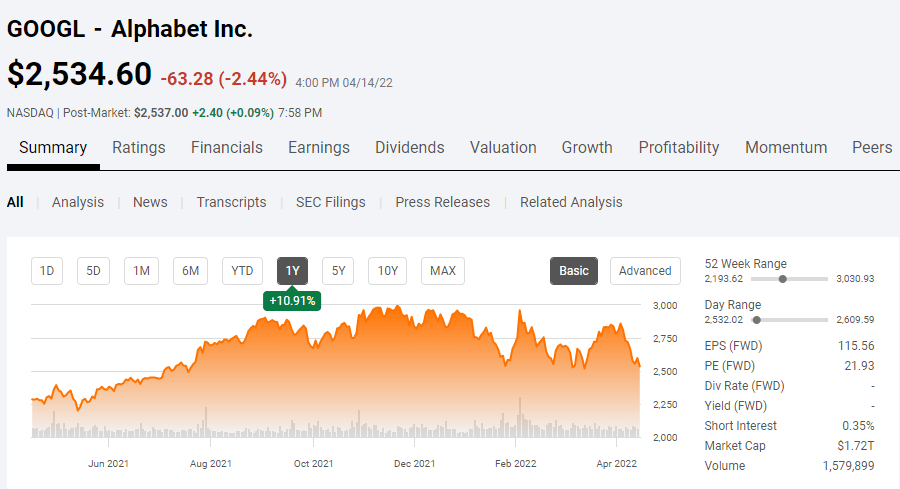Switch chart to 6M range
Image resolution: width=900 pixels, height=489 pixels.
(x=190, y=271)
